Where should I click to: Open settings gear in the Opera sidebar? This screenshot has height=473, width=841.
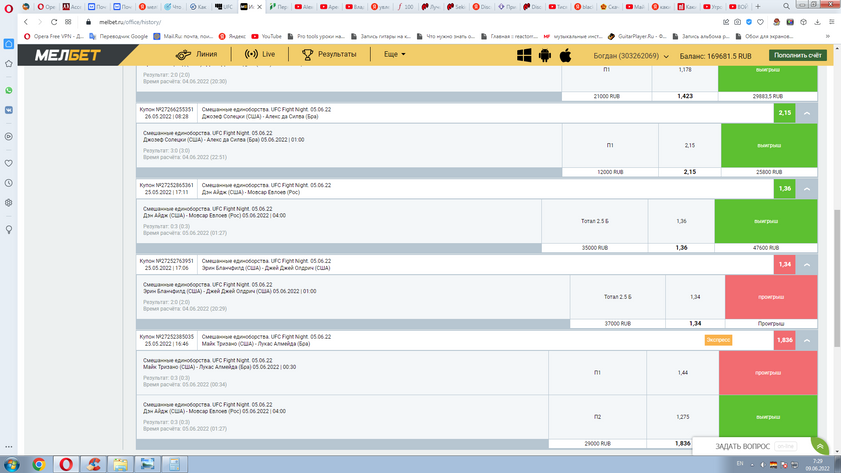[x=9, y=203]
